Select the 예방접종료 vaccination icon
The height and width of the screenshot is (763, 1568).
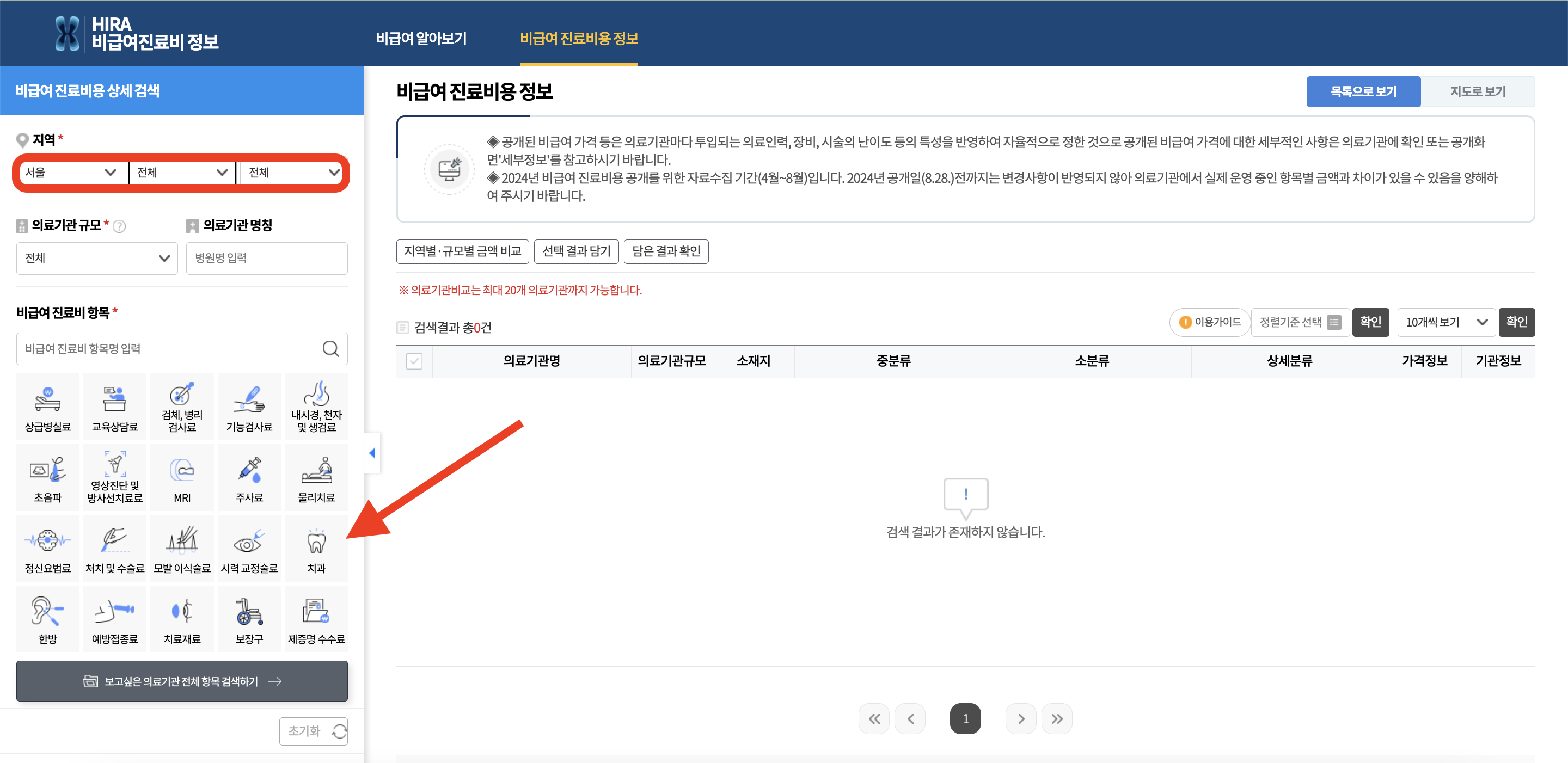click(114, 618)
